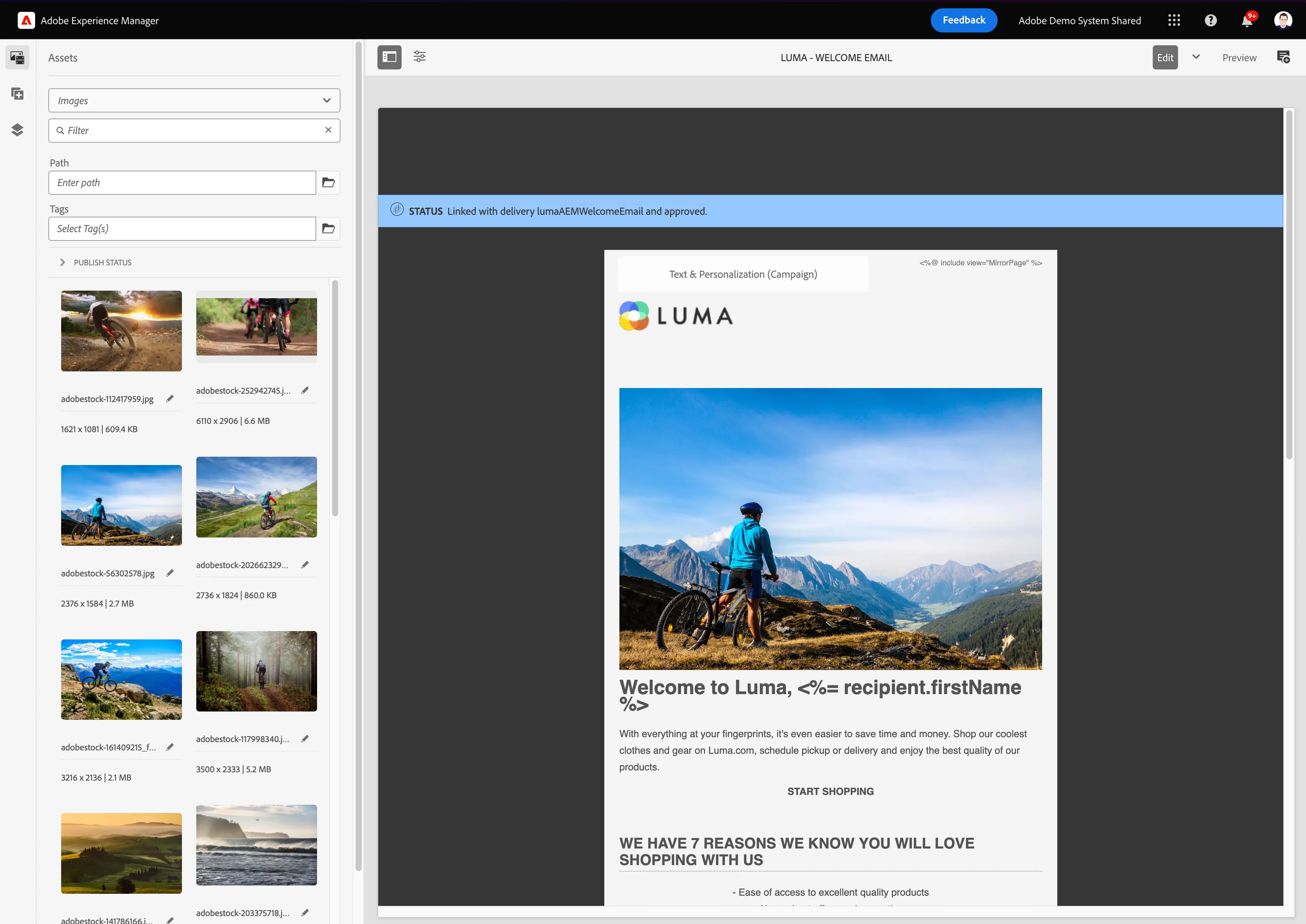Click the page editor vertical scrollbar

[1289, 285]
